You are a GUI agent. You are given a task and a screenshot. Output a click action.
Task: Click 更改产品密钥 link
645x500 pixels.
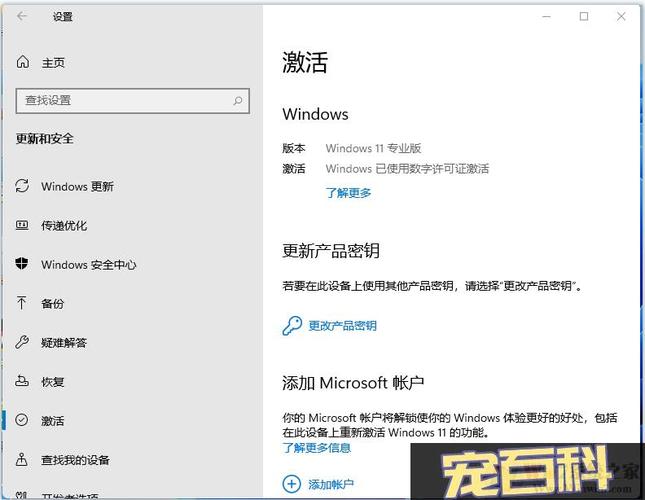click(343, 326)
